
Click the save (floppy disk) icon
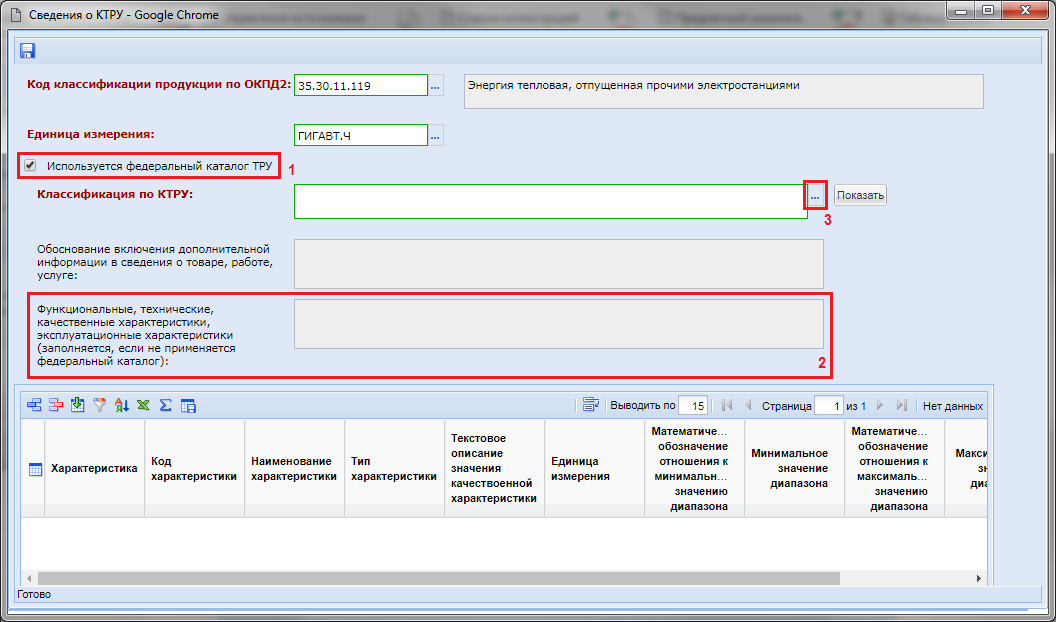[x=27, y=51]
